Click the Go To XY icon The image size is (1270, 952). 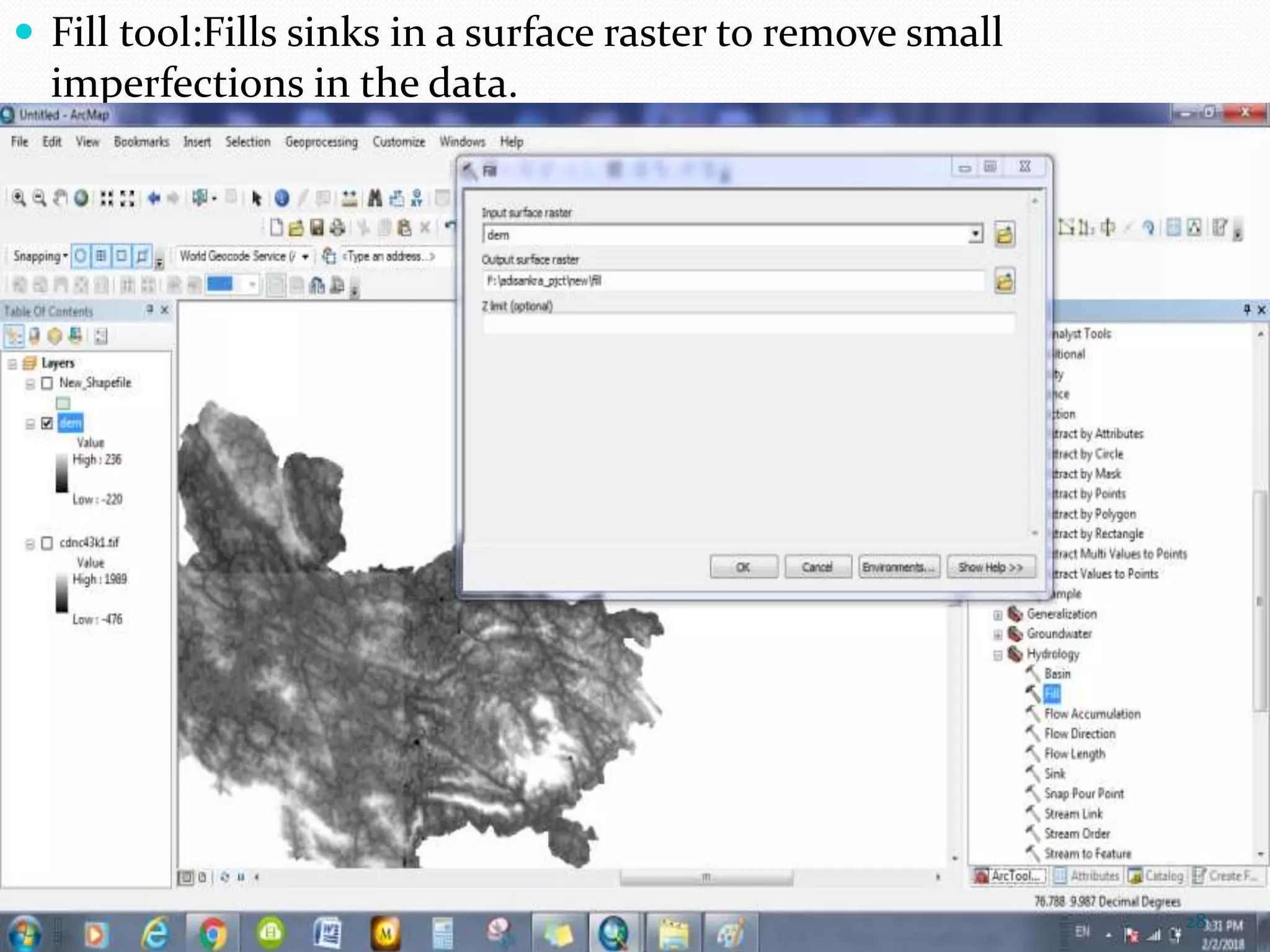pyautogui.click(x=417, y=198)
